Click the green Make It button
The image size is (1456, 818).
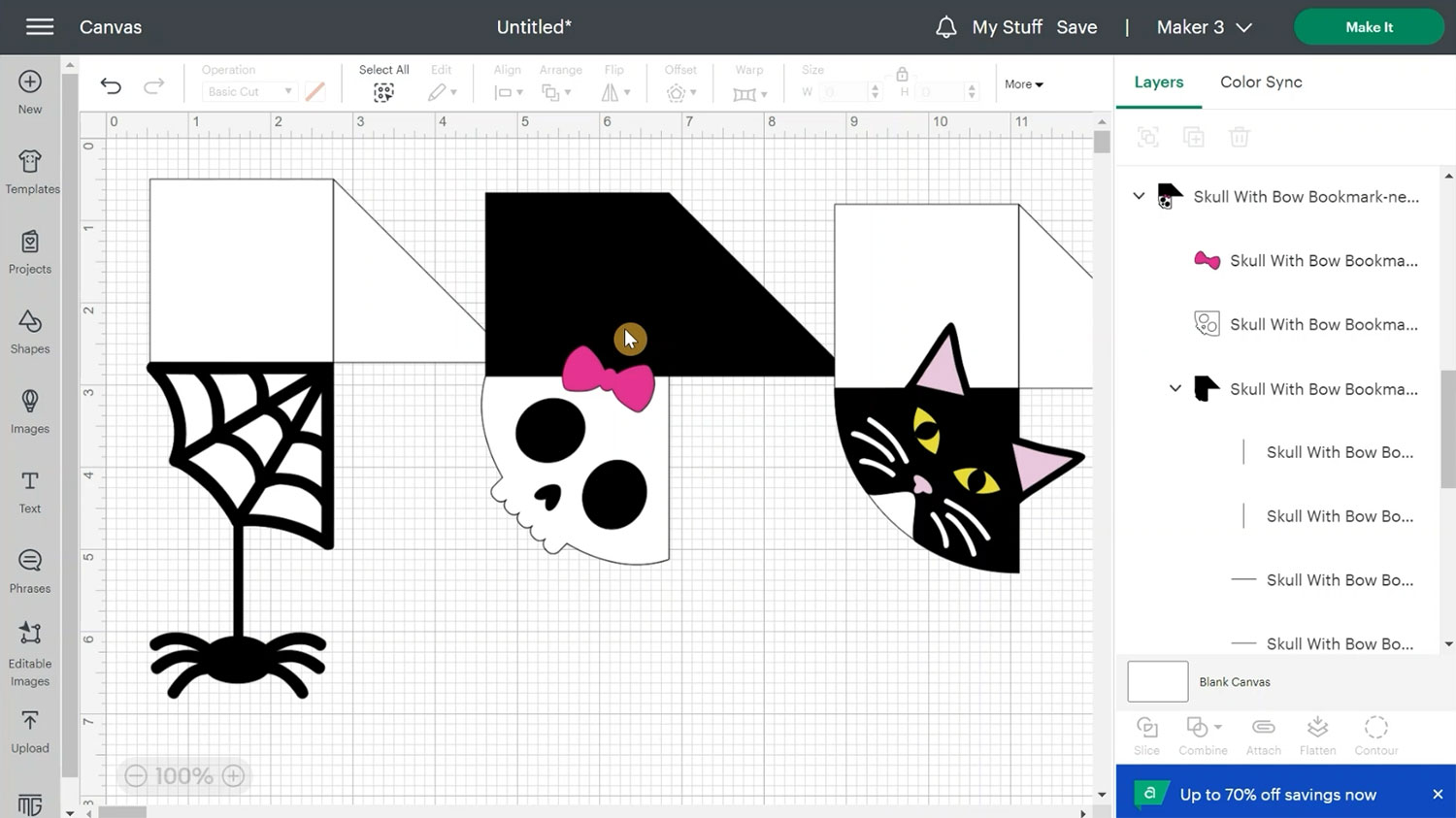(x=1368, y=27)
